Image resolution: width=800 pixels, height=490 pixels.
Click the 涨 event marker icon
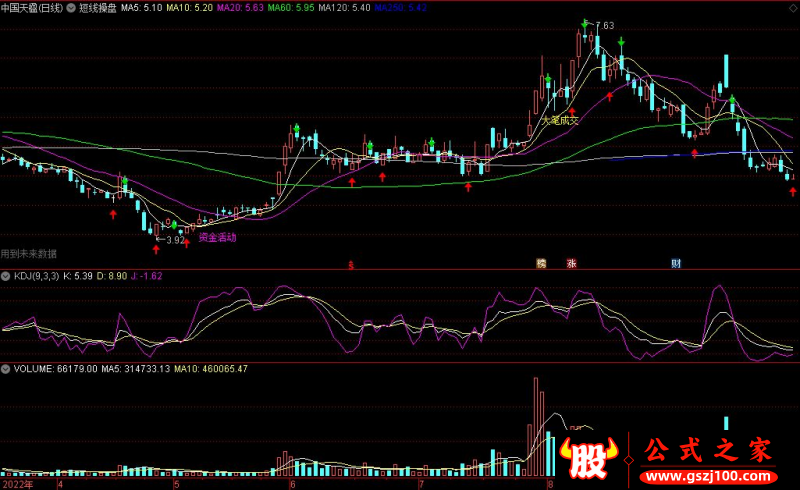point(572,264)
